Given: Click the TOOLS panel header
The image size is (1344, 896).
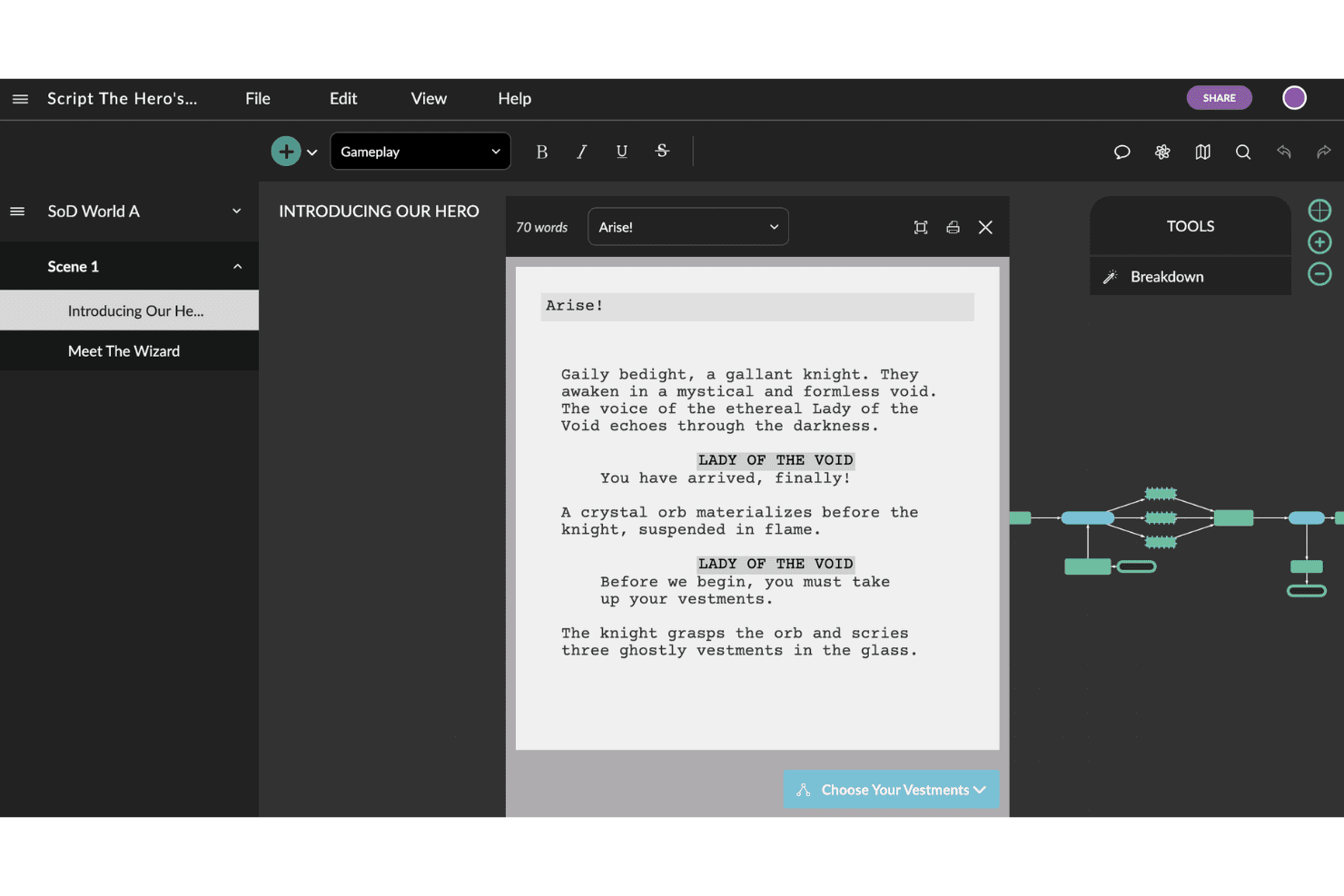Looking at the screenshot, I should 1191,226.
